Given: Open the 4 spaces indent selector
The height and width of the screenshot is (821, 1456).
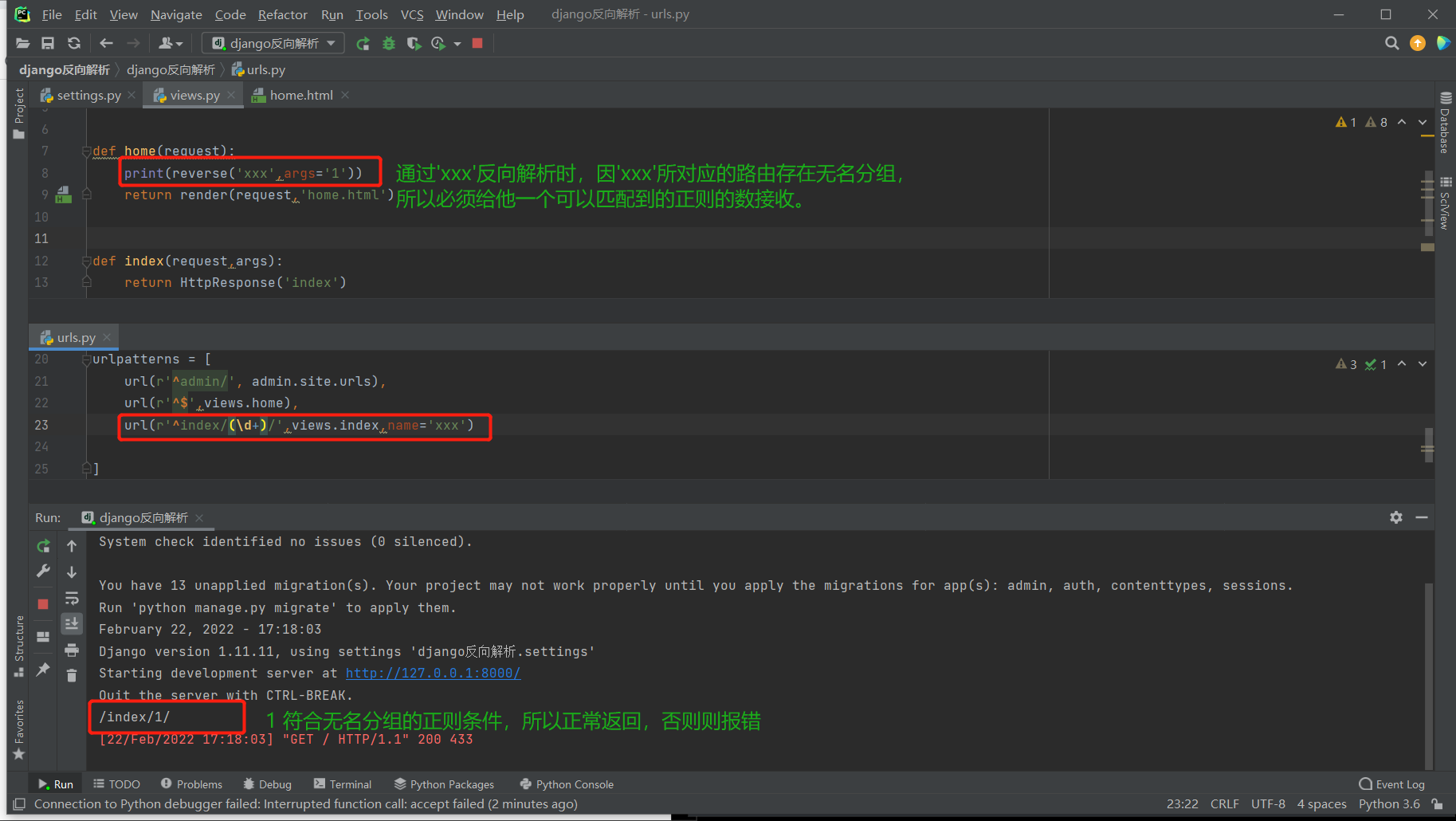Looking at the screenshot, I should [x=1321, y=804].
